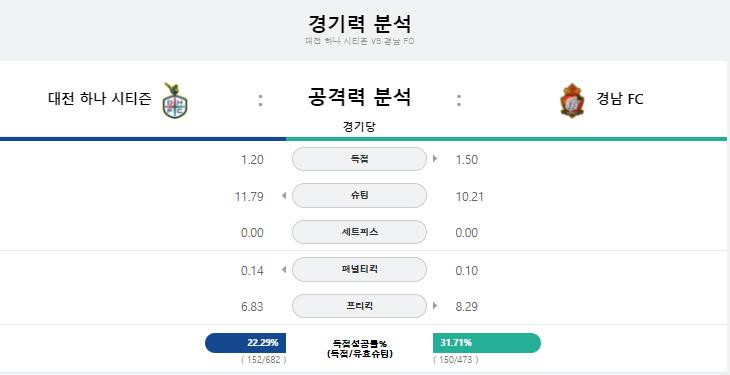The image size is (730, 375).
Task: Click the right arrow beside 프리킥
Action: coord(435,306)
